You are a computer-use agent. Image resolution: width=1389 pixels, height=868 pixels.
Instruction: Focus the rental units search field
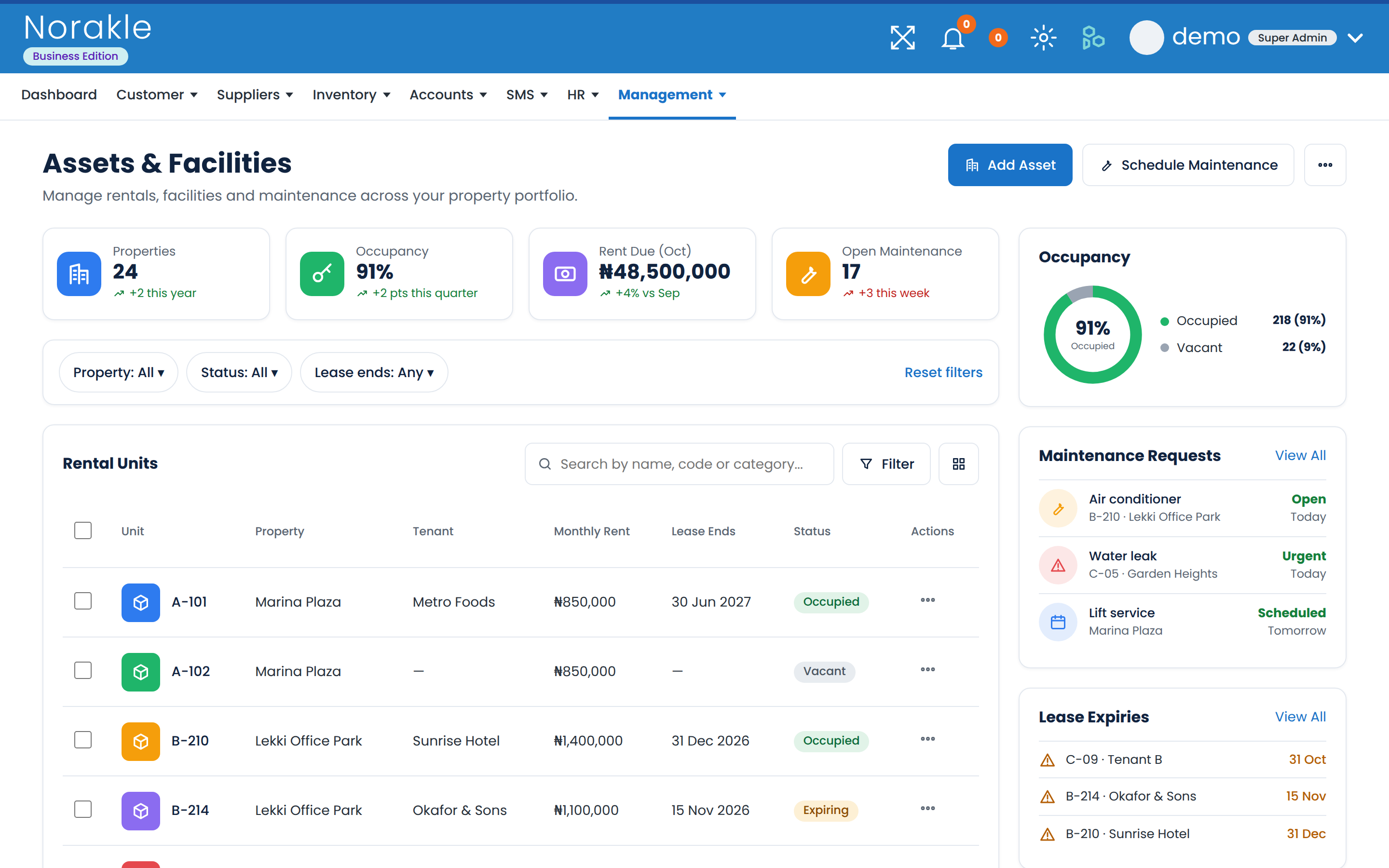click(x=679, y=464)
